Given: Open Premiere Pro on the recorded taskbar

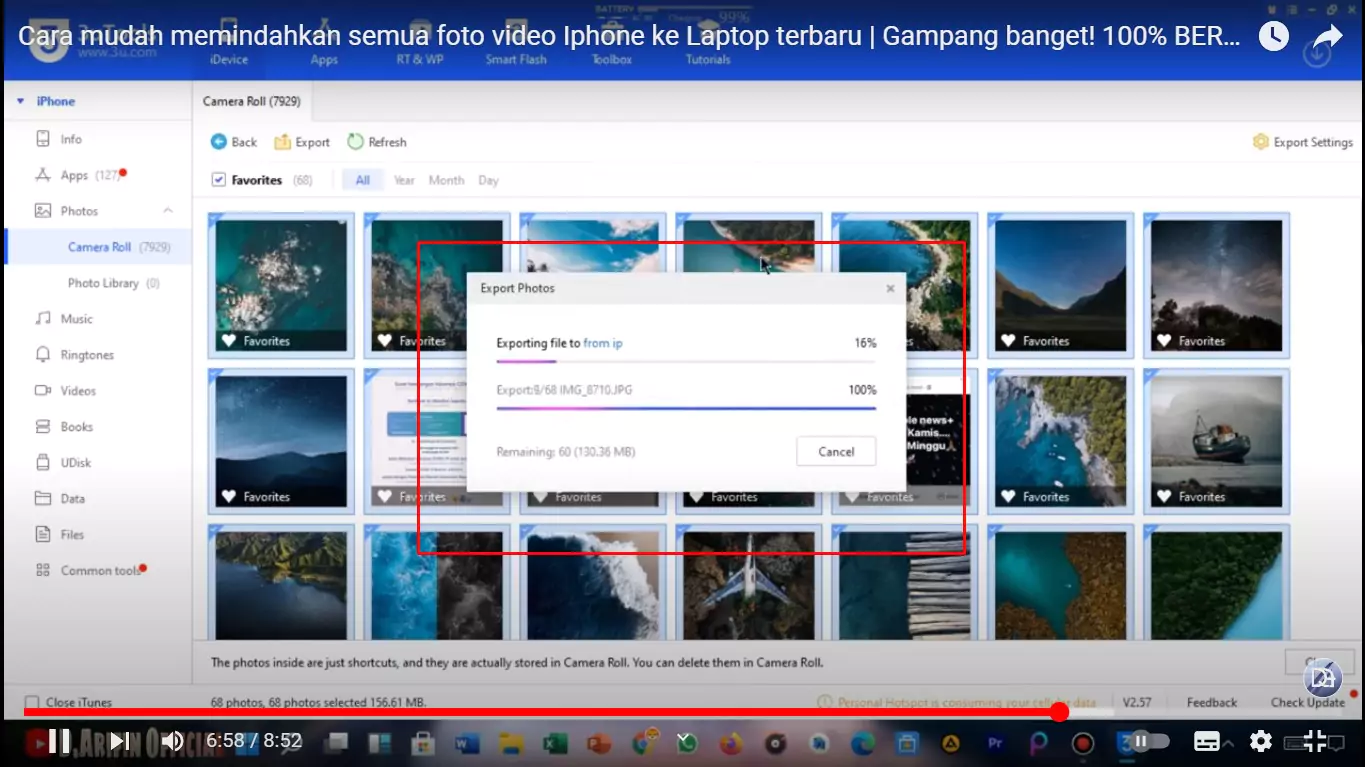Looking at the screenshot, I should tap(995, 743).
